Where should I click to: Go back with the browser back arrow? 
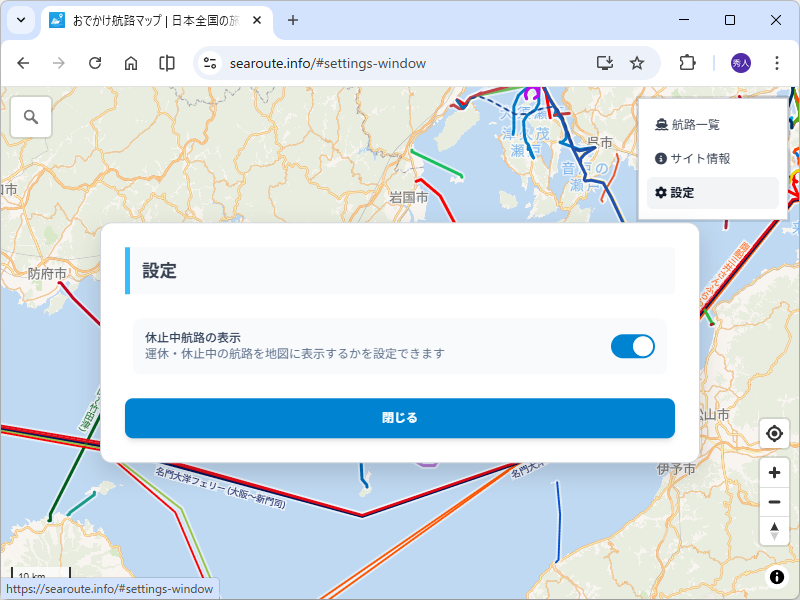[23, 62]
